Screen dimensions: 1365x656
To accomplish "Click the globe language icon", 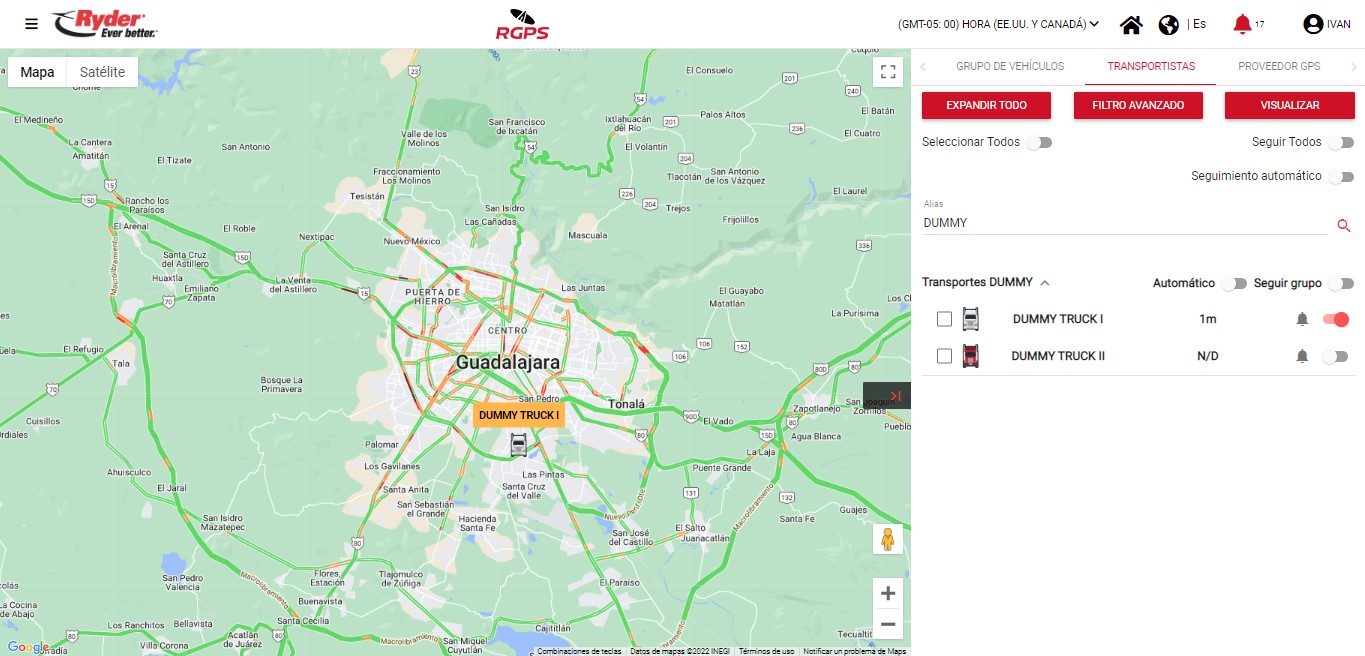I will click(1168, 25).
